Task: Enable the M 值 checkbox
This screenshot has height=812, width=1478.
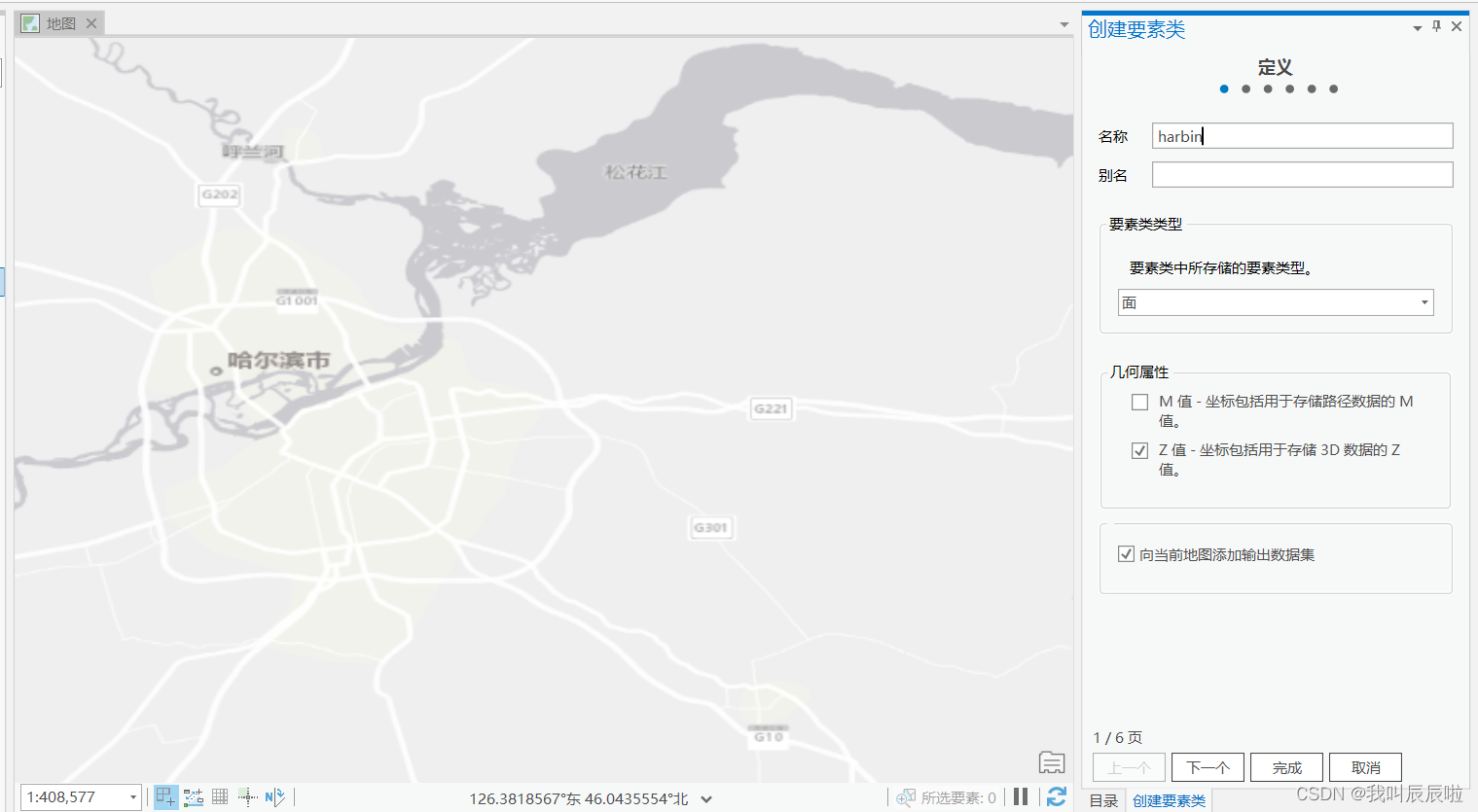Action: point(1140,402)
